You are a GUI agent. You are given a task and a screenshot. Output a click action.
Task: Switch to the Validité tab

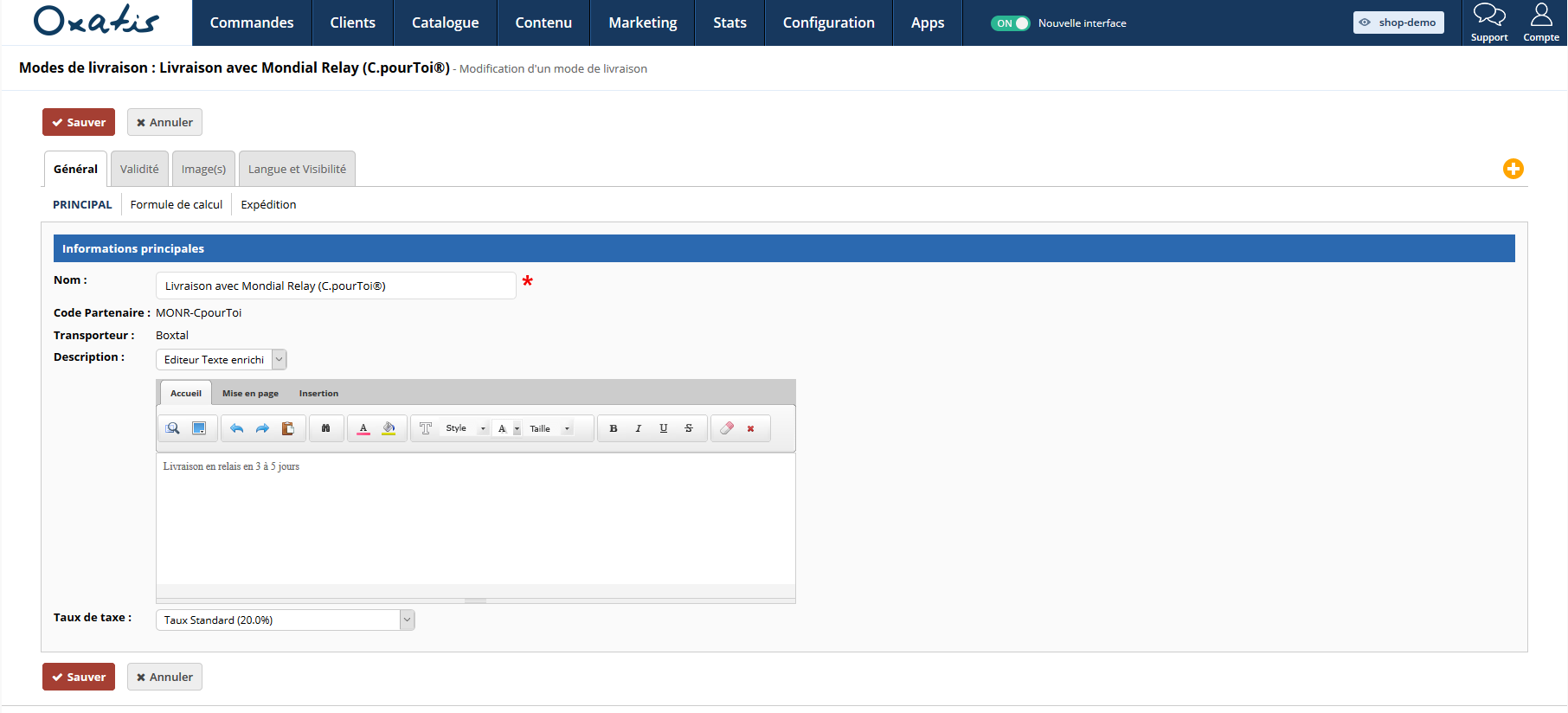click(x=139, y=169)
